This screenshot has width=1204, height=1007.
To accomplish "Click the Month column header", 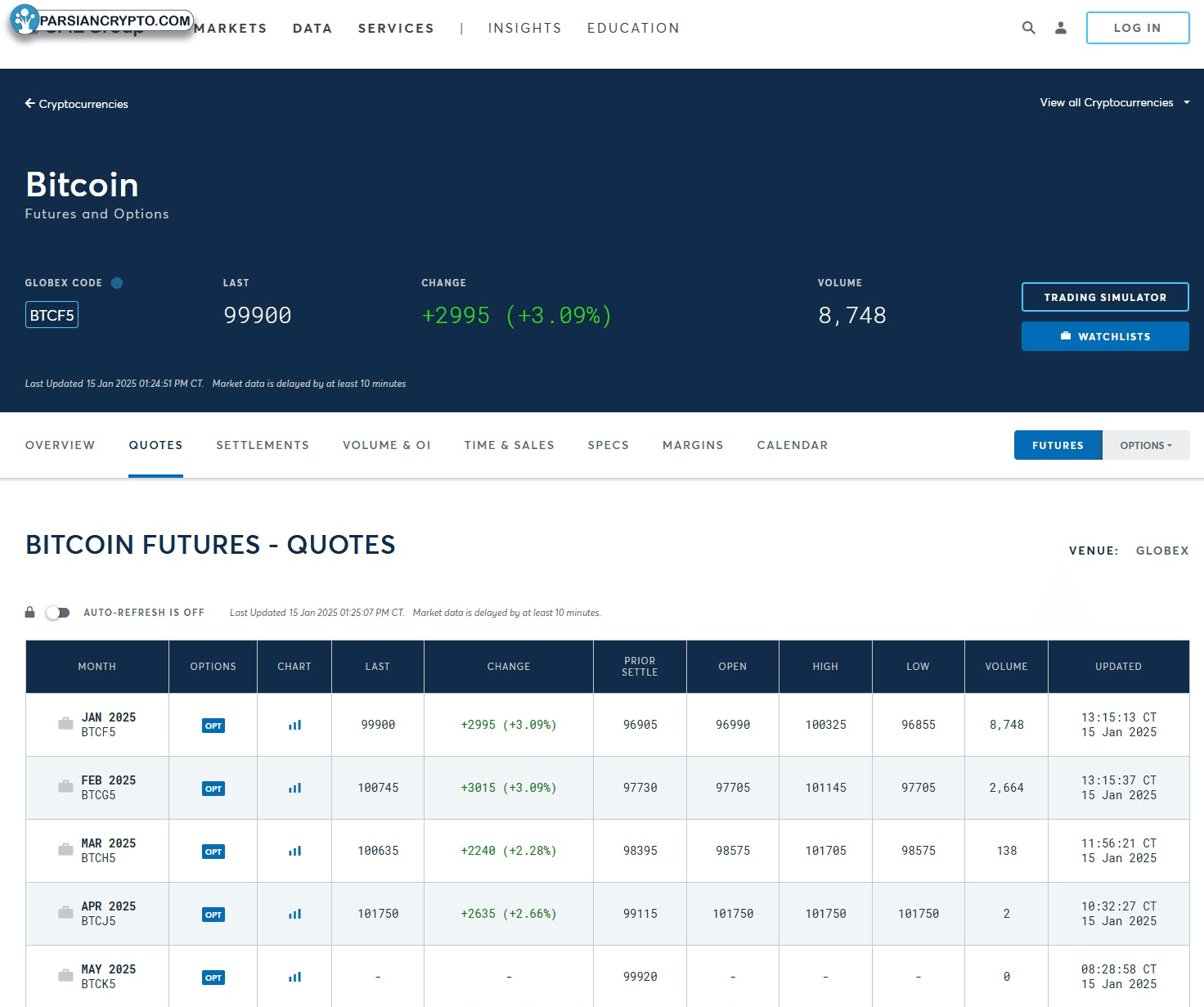I will pos(97,667).
